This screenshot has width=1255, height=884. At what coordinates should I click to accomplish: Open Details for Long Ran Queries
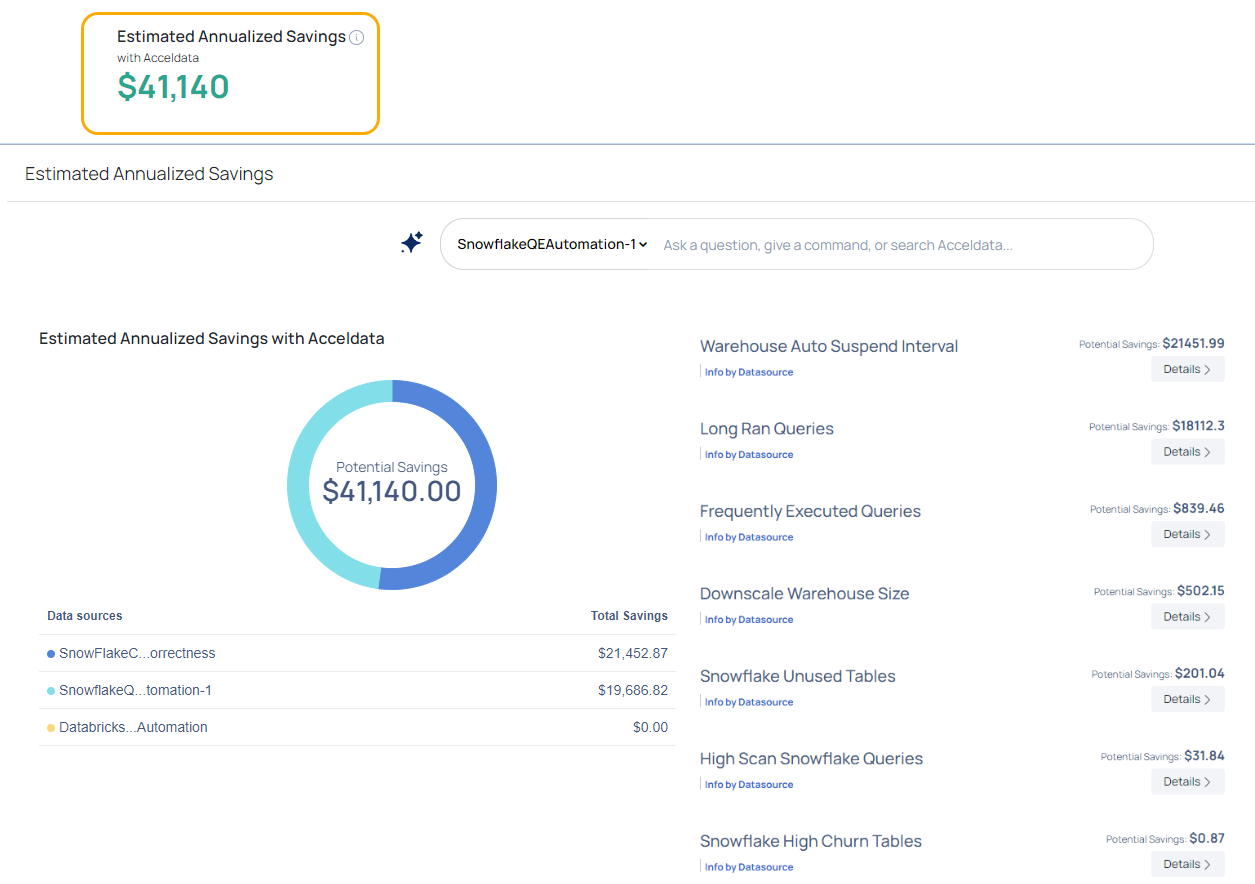[1187, 452]
